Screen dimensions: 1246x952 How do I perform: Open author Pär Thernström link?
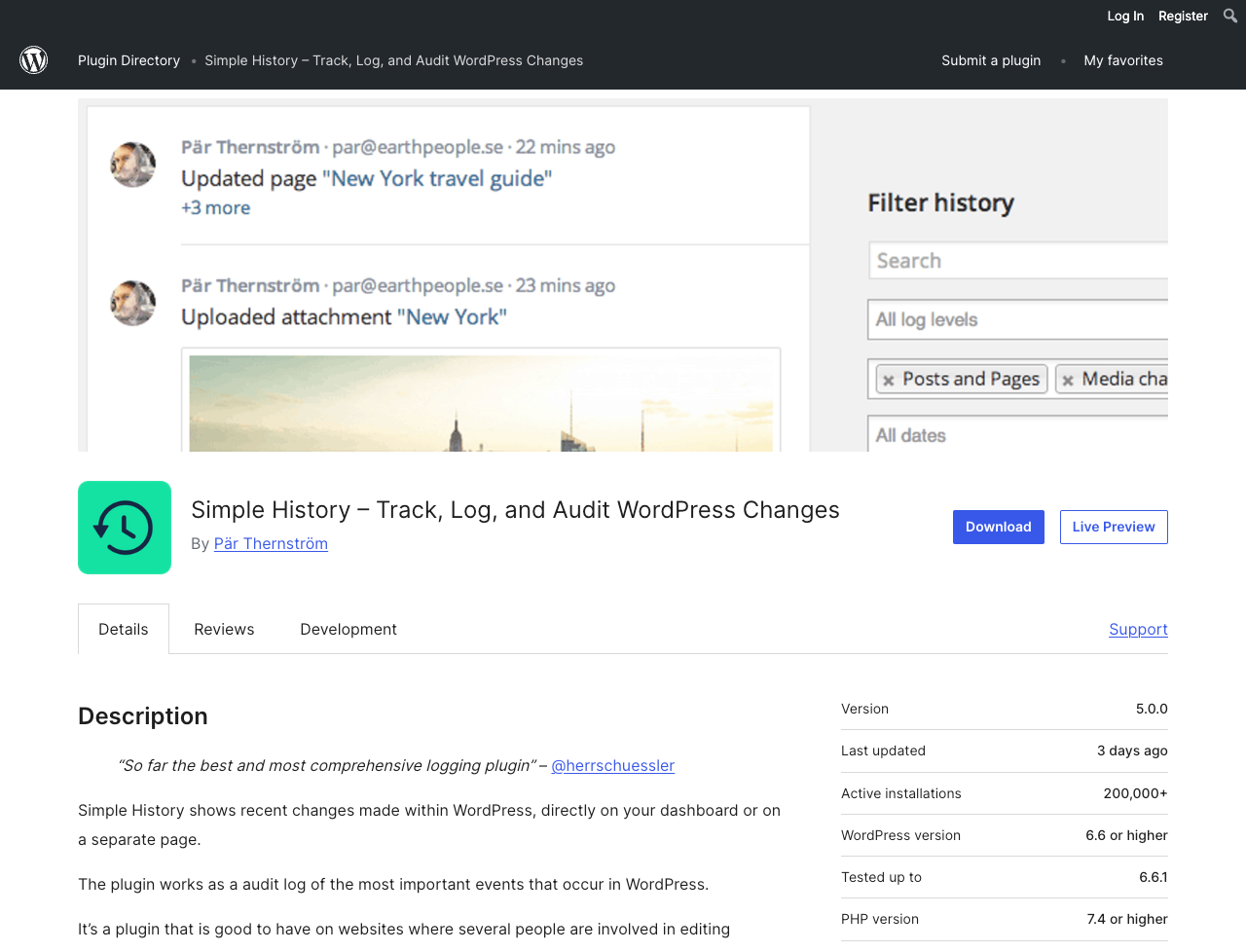coord(271,543)
